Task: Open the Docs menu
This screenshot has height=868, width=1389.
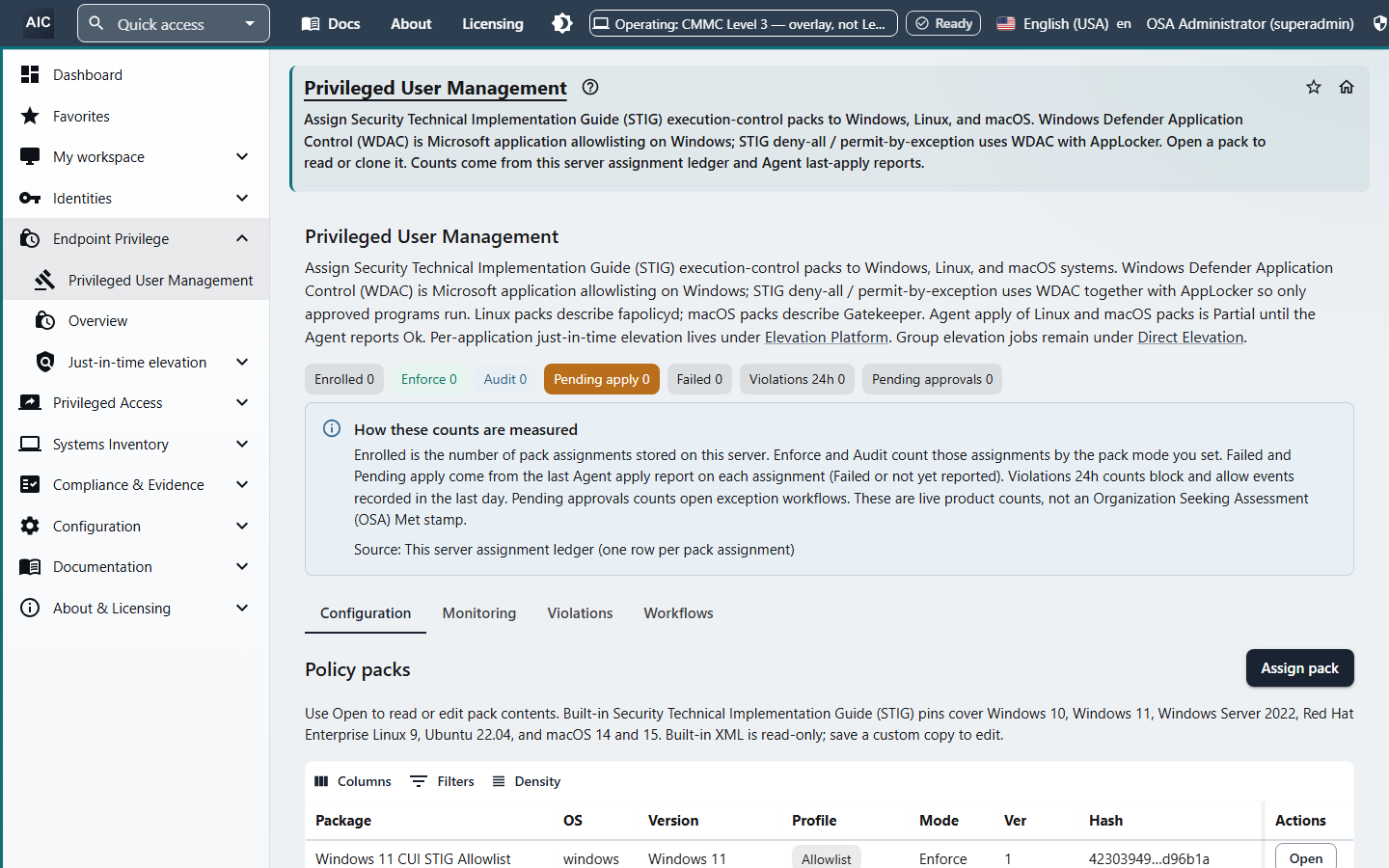Action: [x=331, y=23]
